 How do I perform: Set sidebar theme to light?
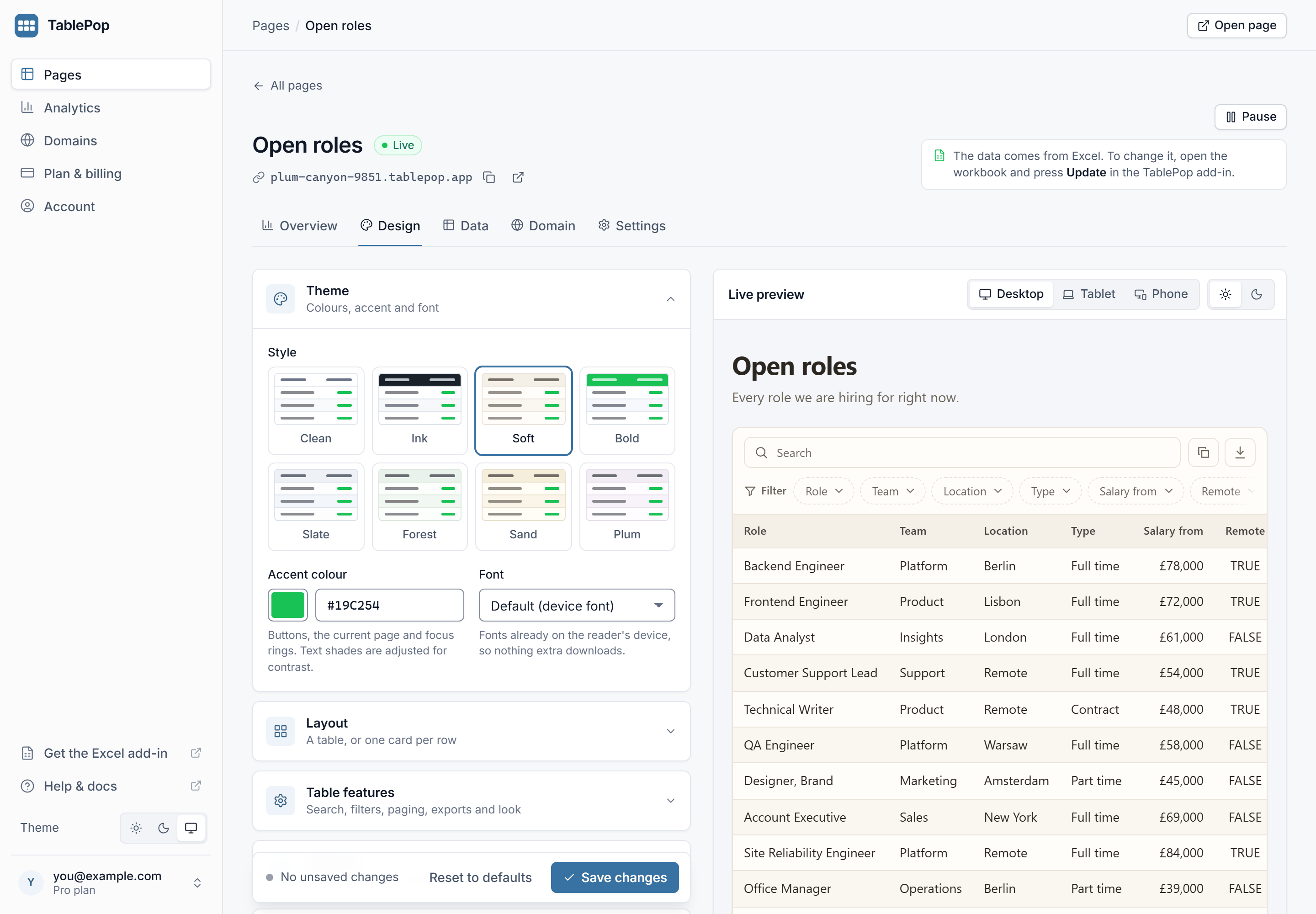point(136,828)
